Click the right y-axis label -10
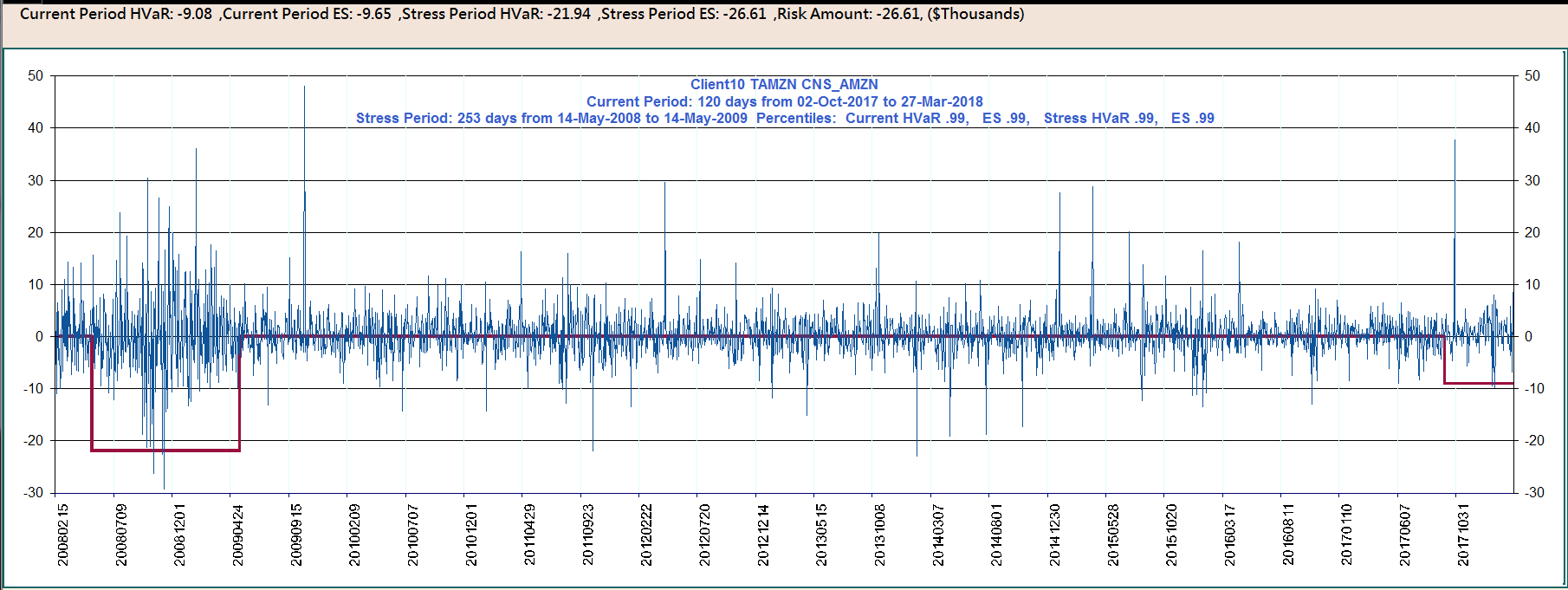 coord(1535,388)
